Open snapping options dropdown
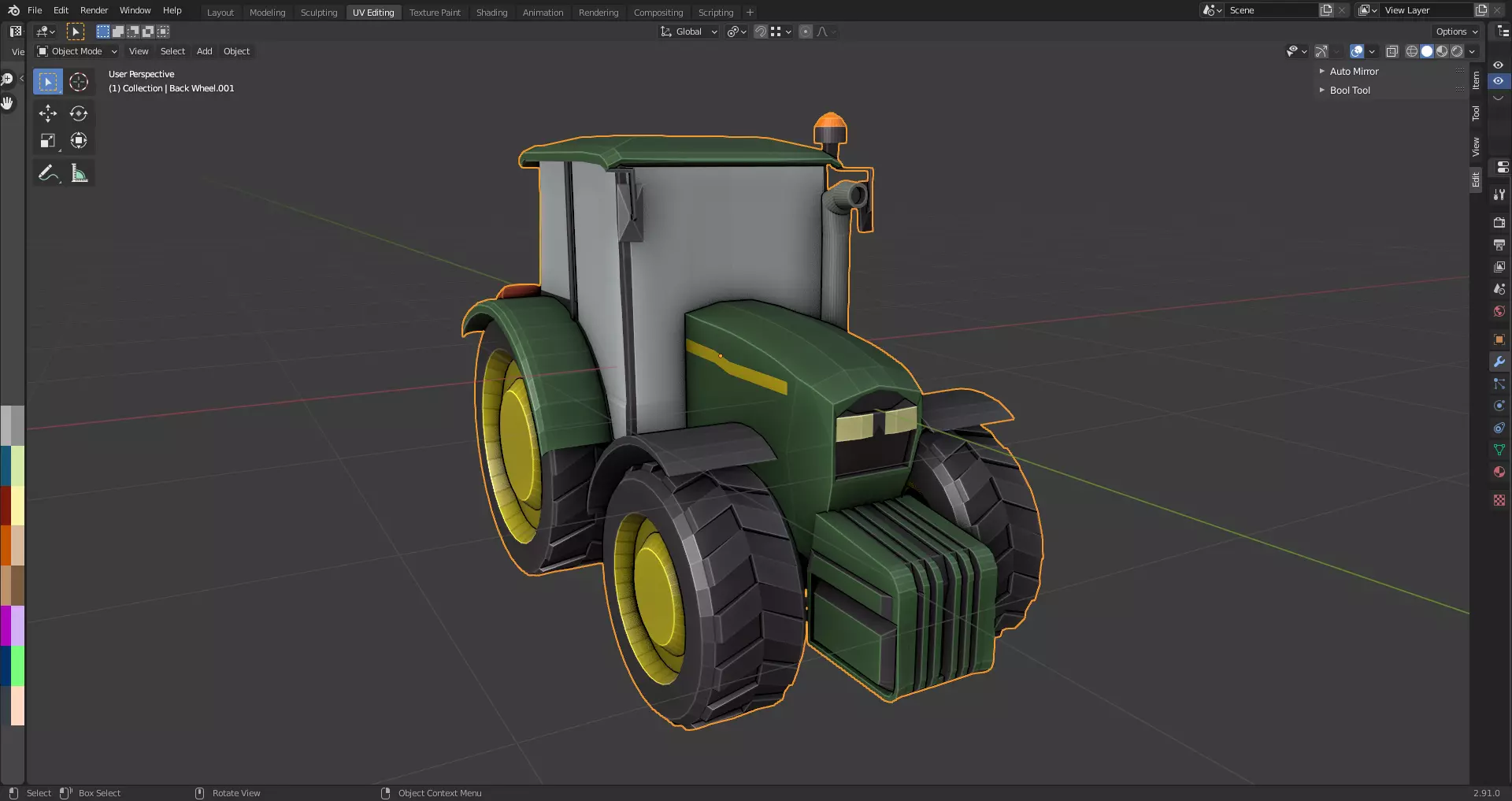1512x801 pixels. (x=781, y=32)
